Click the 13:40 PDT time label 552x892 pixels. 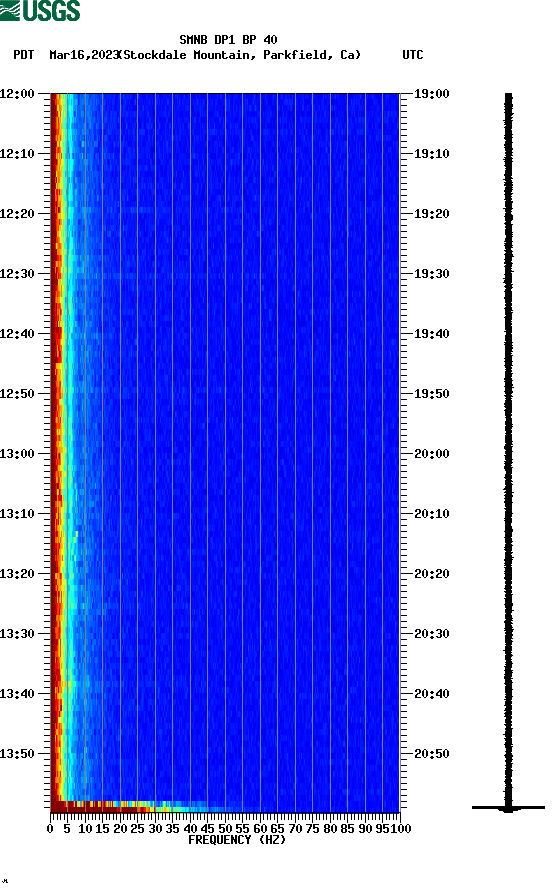click(x=18, y=694)
